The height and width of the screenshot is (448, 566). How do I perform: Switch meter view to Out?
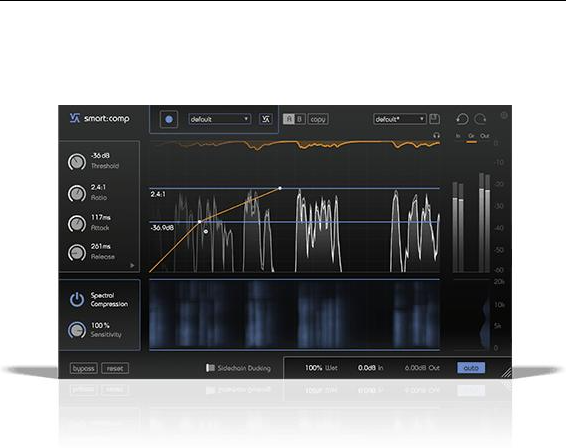pyautogui.click(x=485, y=136)
